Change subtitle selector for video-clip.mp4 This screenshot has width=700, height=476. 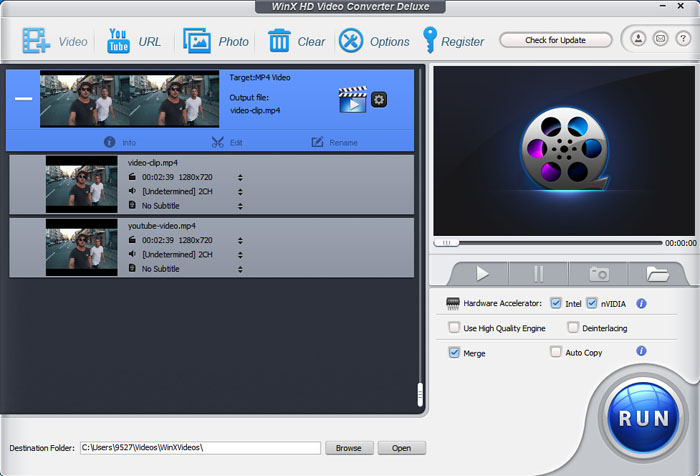click(x=240, y=206)
